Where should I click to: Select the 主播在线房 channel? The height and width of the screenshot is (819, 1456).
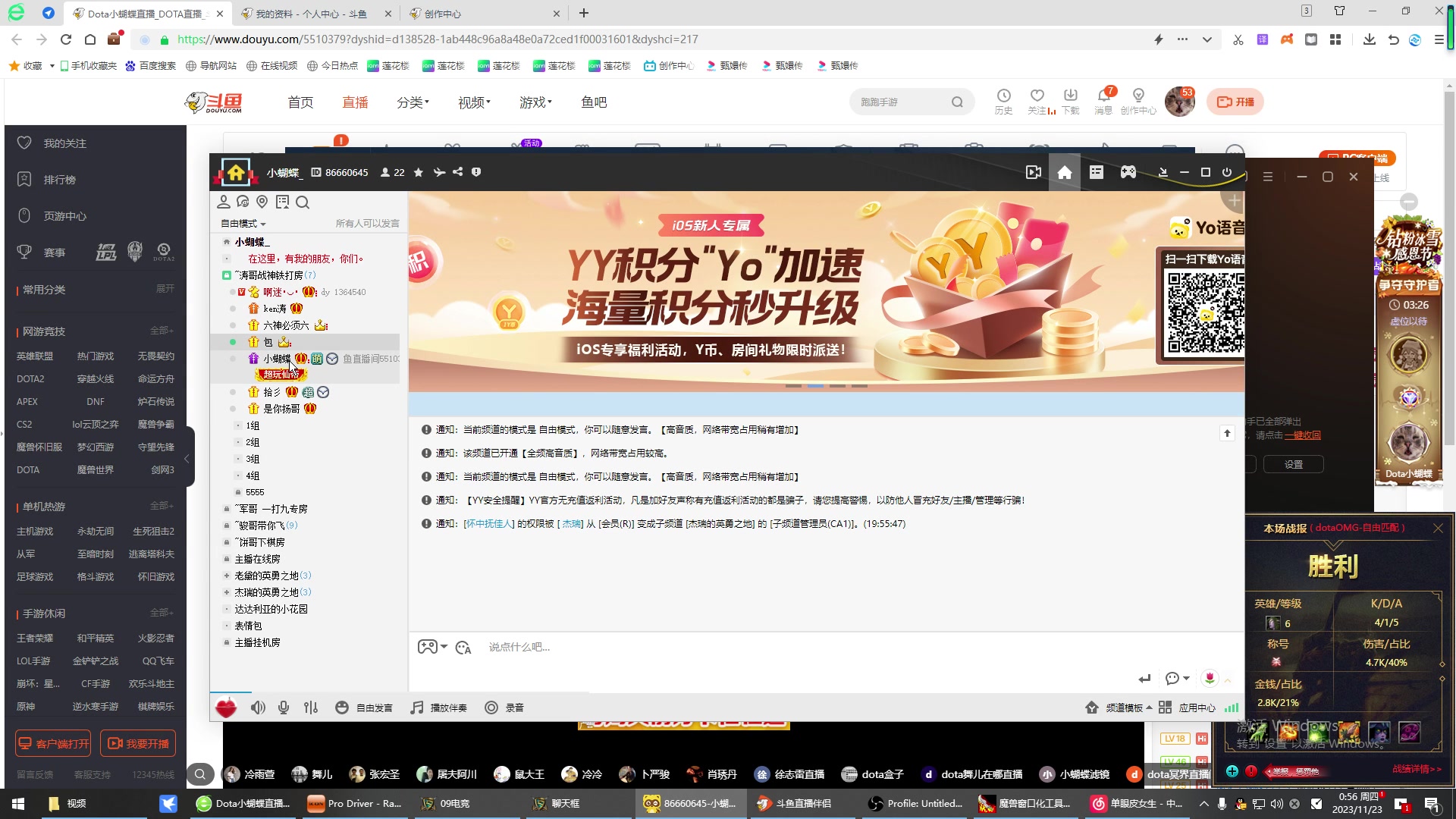[257, 559]
